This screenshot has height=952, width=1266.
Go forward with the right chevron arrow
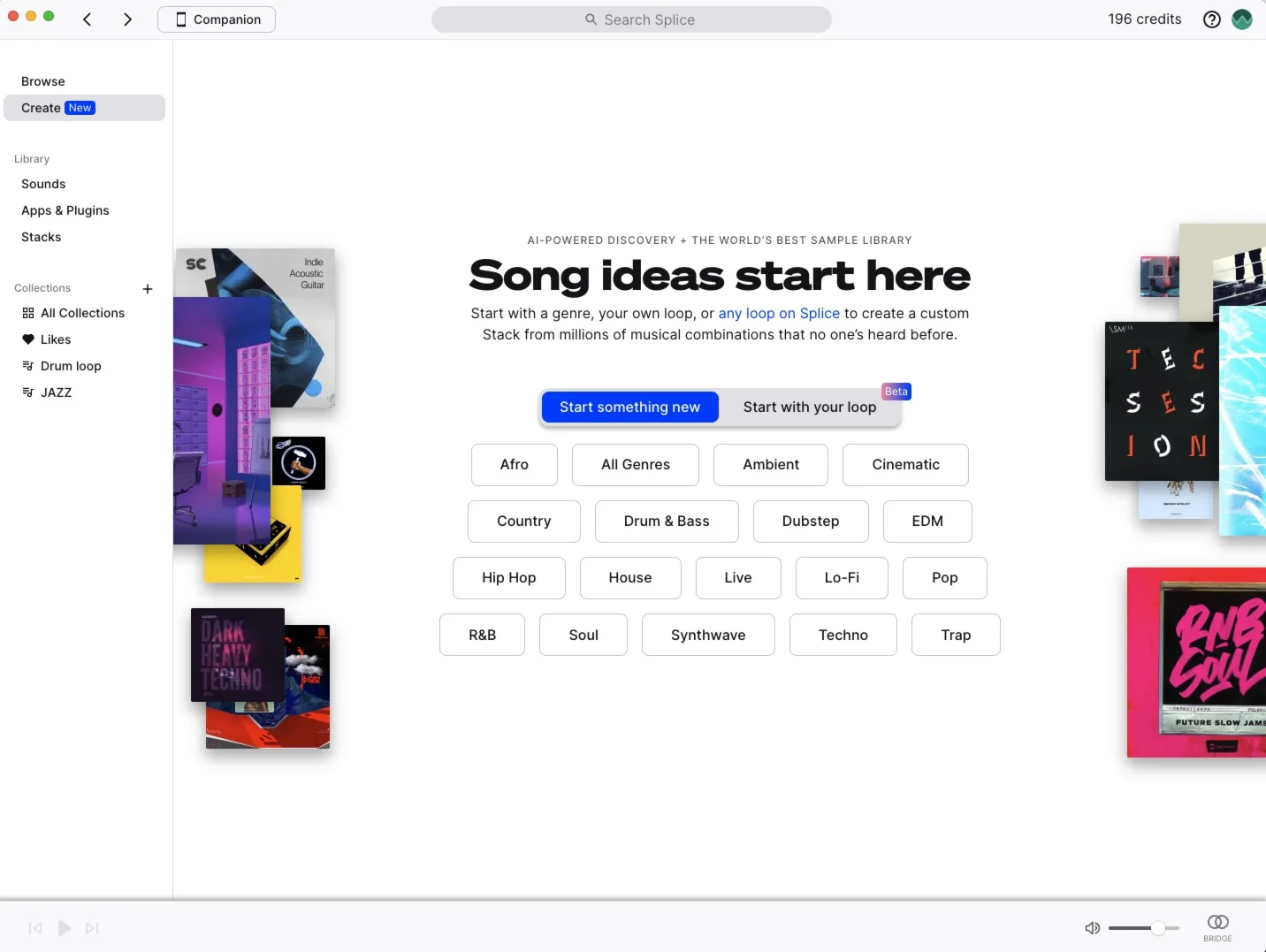[x=127, y=19]
